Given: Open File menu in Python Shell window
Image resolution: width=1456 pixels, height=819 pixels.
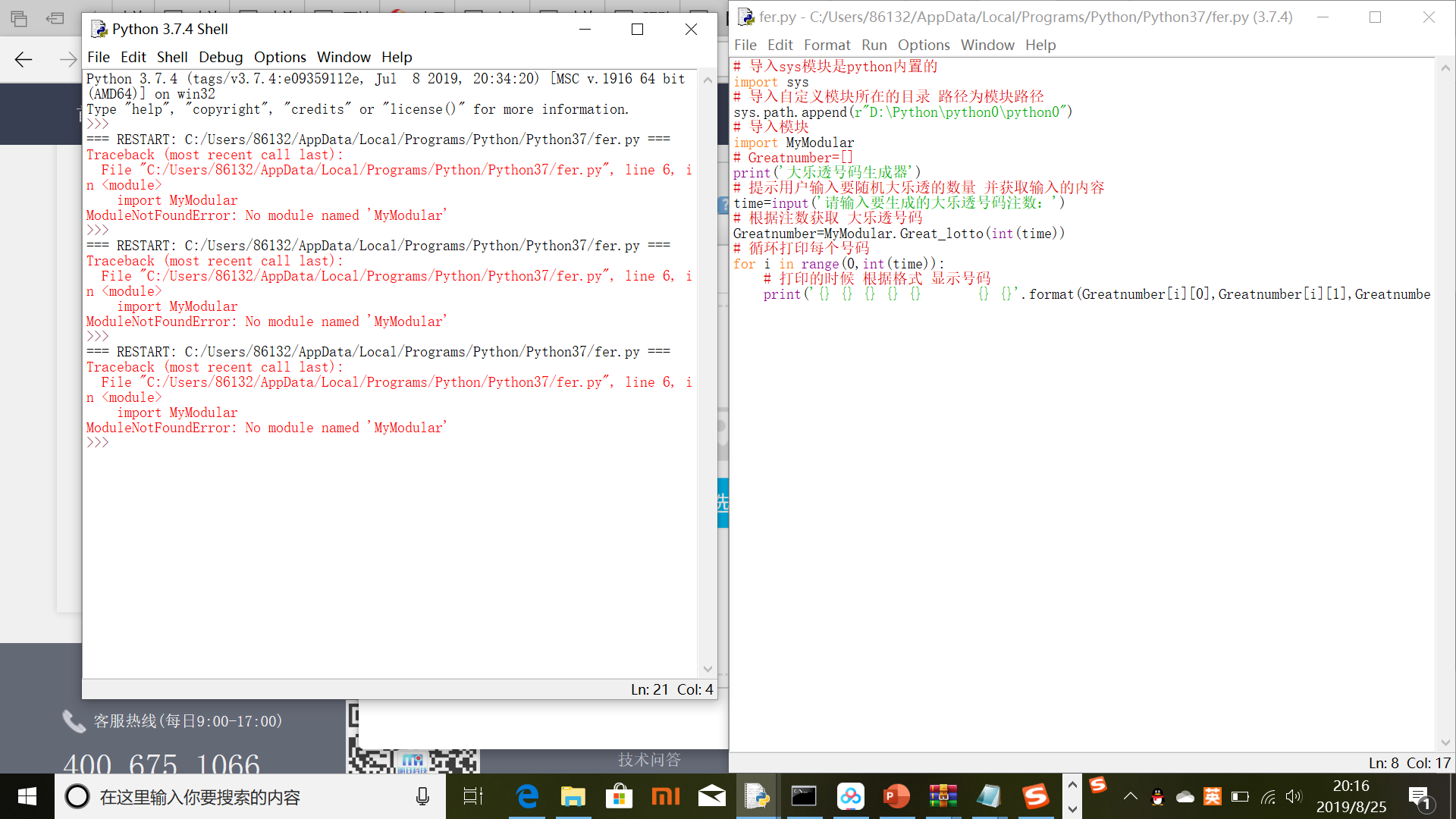Looking at the screenshot, I should (99, 57).
